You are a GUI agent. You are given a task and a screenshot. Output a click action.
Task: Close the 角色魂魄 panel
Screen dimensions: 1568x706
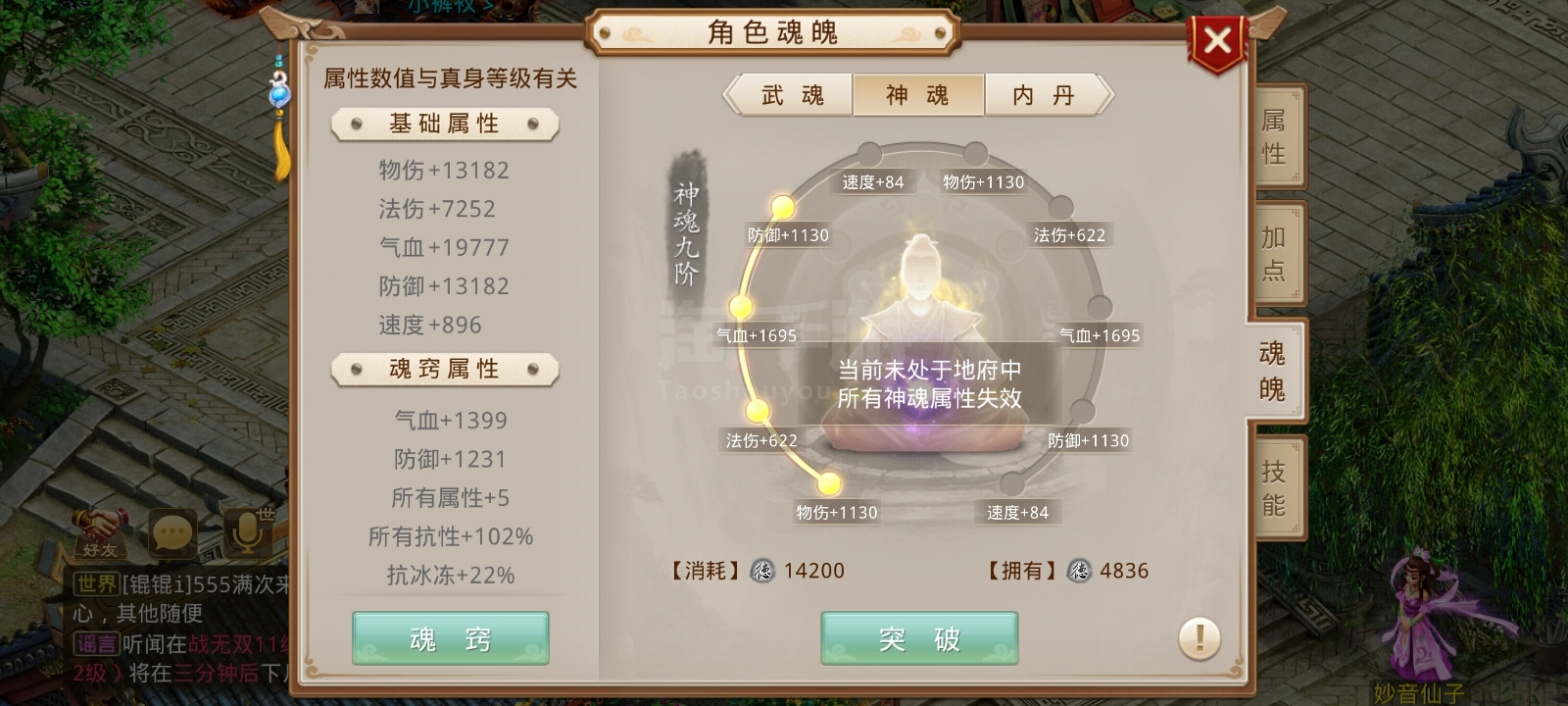1217,41
